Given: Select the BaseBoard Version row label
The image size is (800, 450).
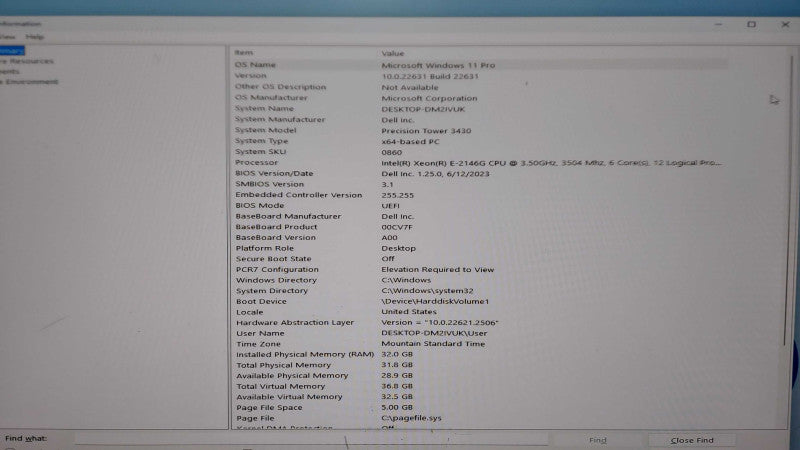Looking at the screenshot, I should click(x=276, y=237).
